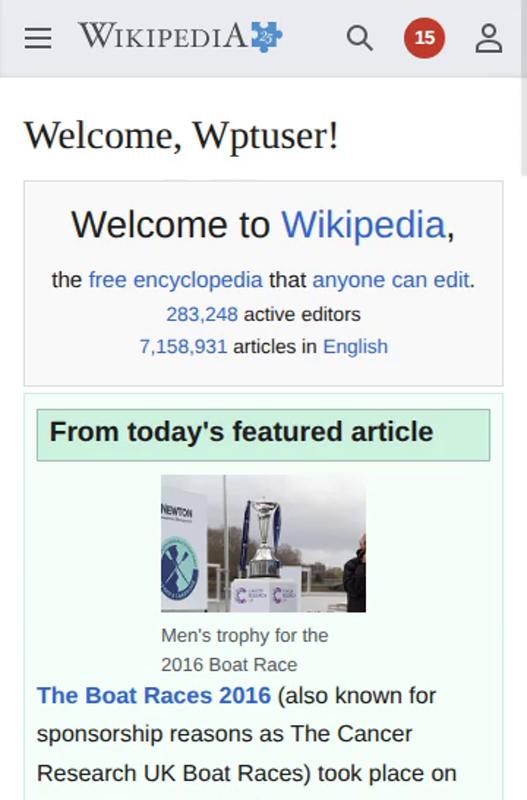This screenshot has width=527, height=800.
Task: Click the 25th anniversary puzzle piece icon
Action: click(x=267, y=36)
